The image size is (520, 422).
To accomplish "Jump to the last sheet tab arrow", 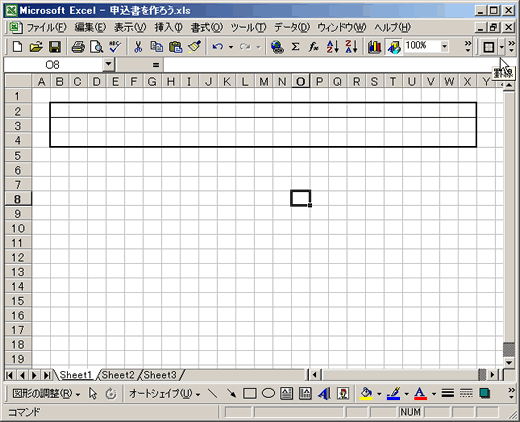I will (x=47, y=375).
